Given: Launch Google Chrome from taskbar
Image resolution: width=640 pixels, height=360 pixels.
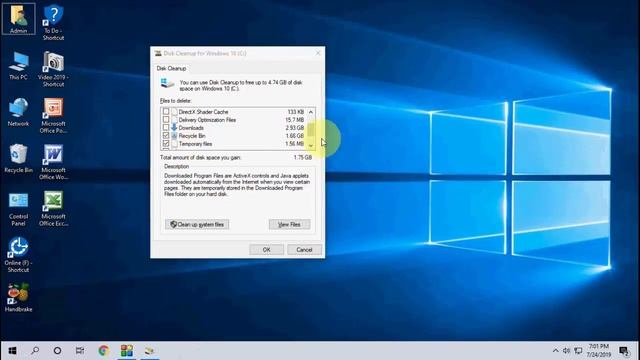Looking at the screenshot, I should tap(104, 351).
